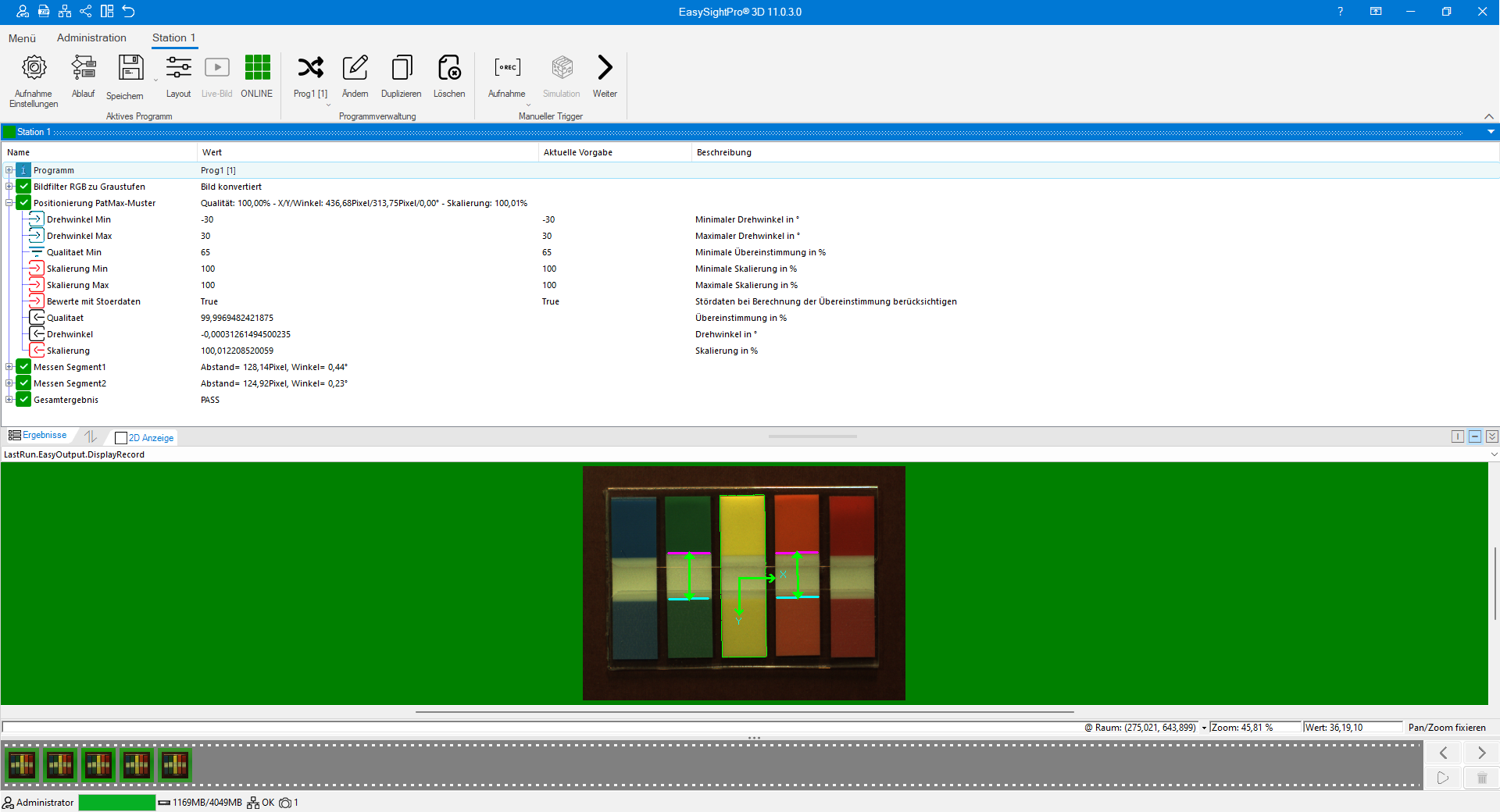
Task: Select the first image thumbnail in filmstrip
Action: 22,765
